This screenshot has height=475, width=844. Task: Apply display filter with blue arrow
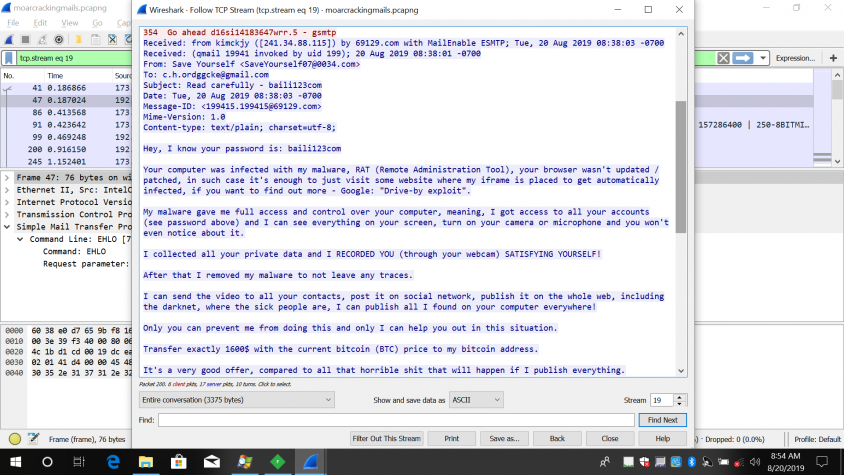click(743, 58)
